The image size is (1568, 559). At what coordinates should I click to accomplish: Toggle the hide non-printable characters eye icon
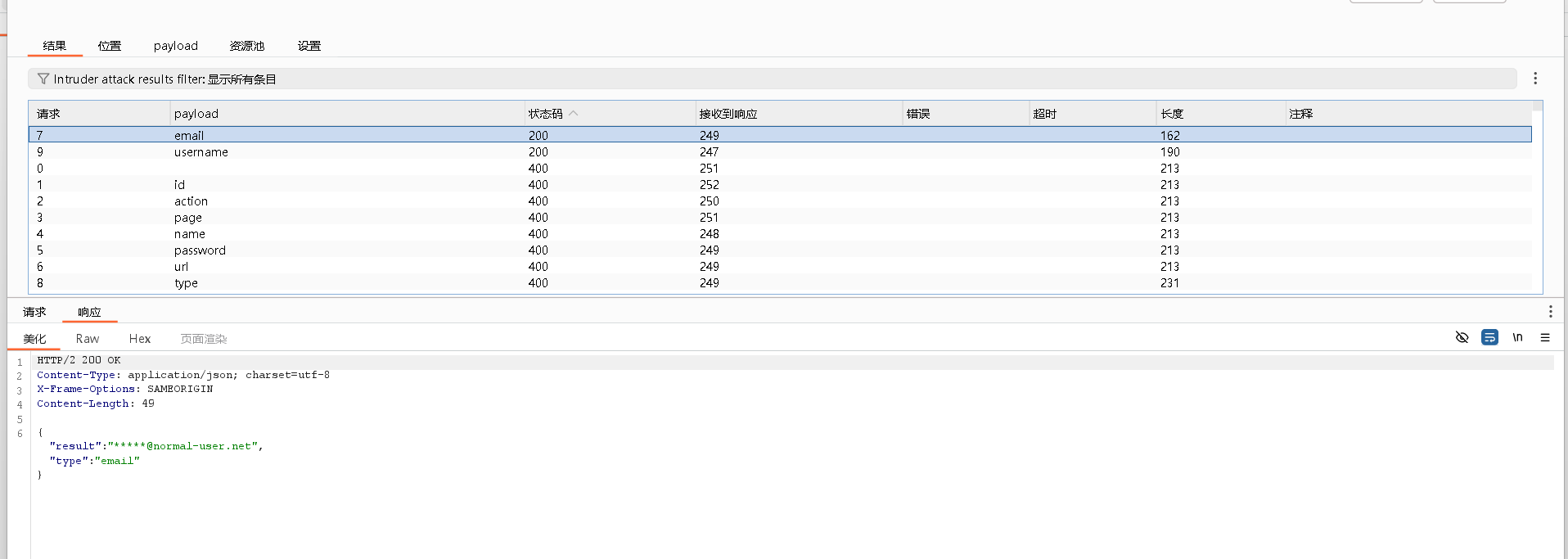[x=1462, y=337]
